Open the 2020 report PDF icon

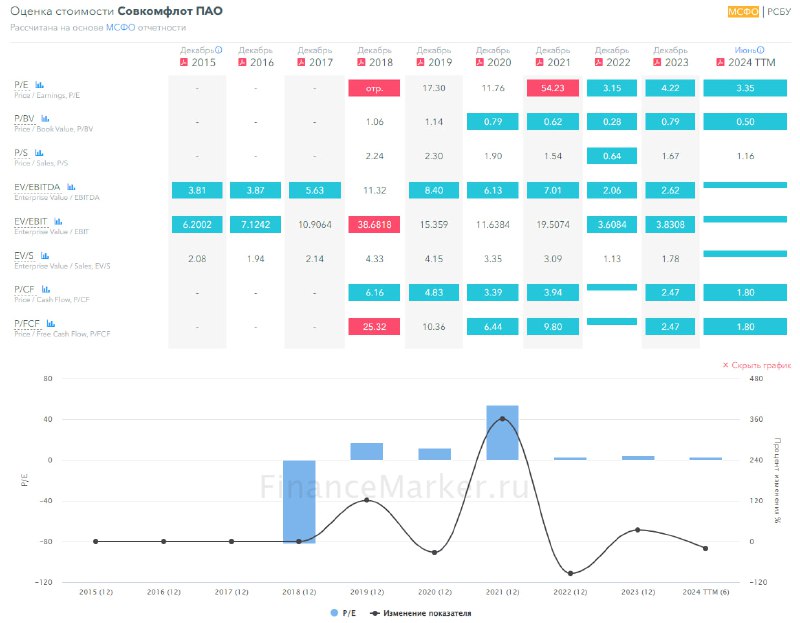480,62
